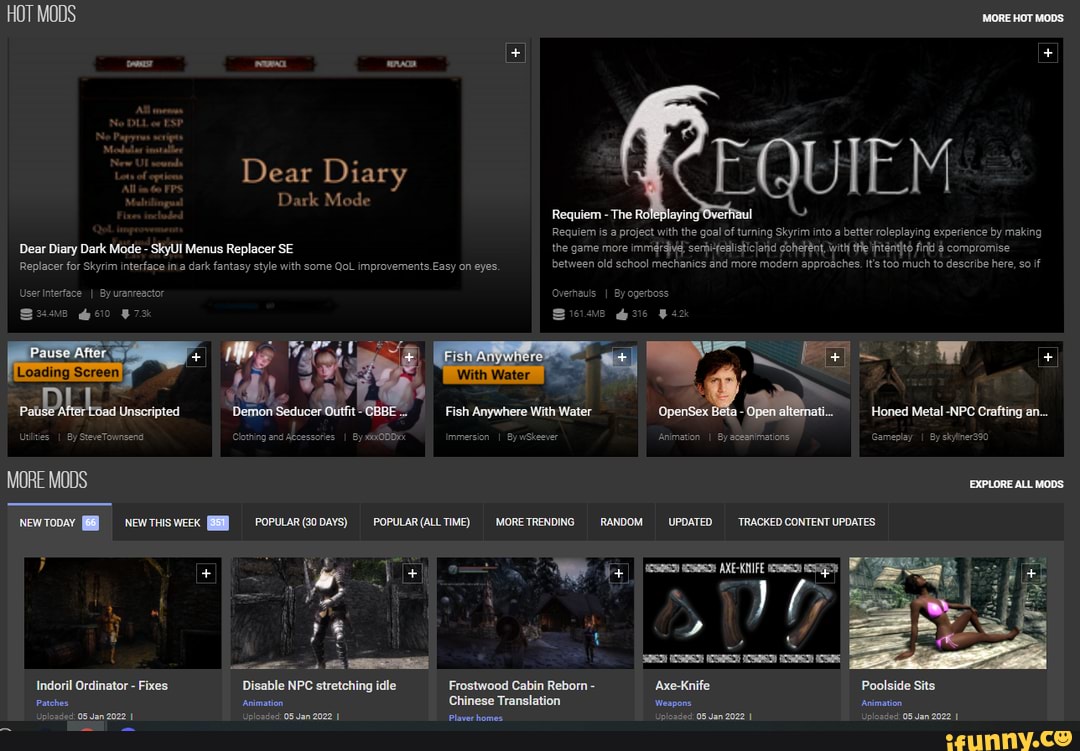Click the plus icon on Axe-Knife tile
The width and height of the screenshot is (1080, 751).
[x=825, y=573]
